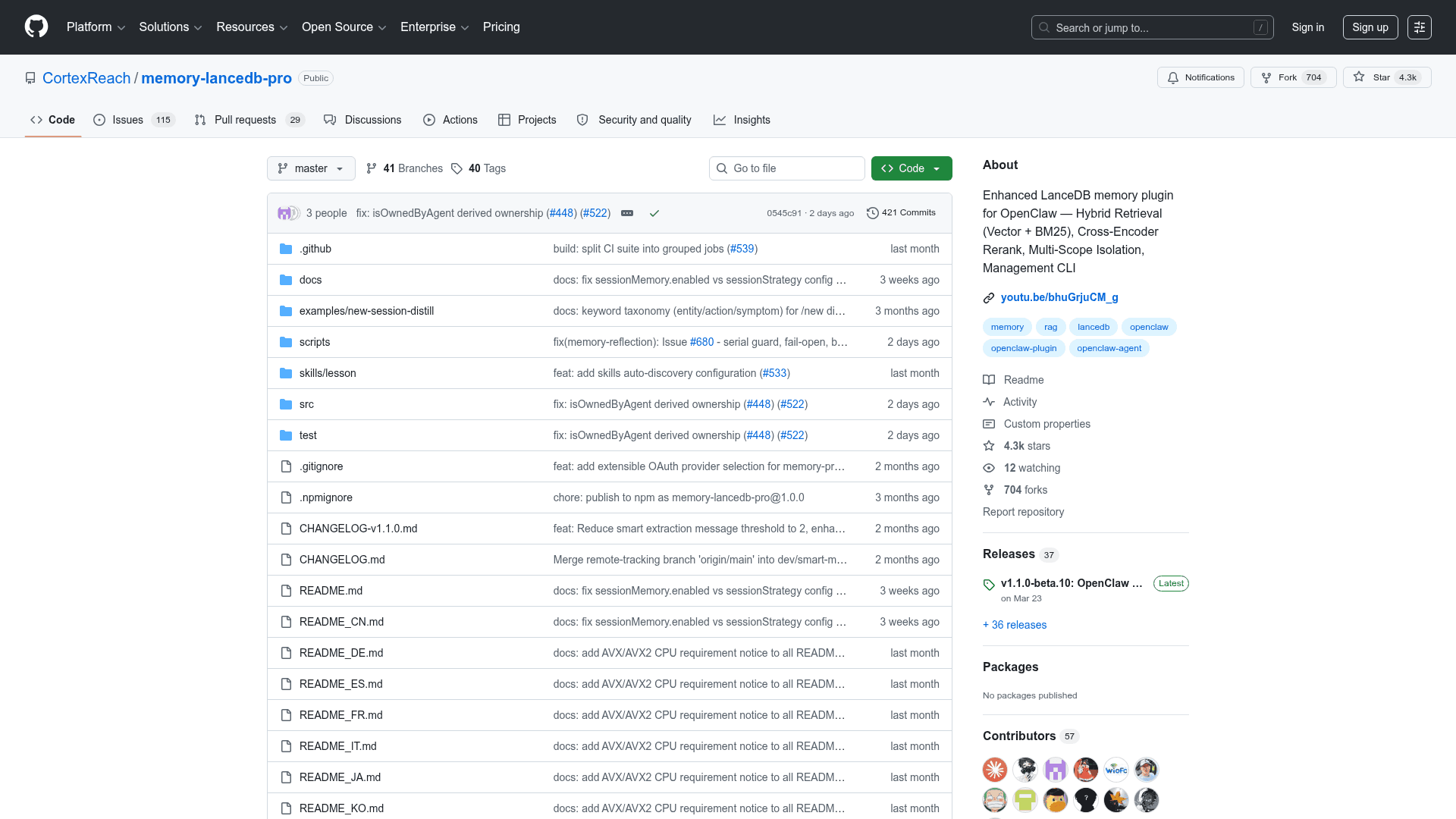This screenshot has height=819, width=1456.
Task: Open the 41 Branches link
Action: tap(404, 168)
